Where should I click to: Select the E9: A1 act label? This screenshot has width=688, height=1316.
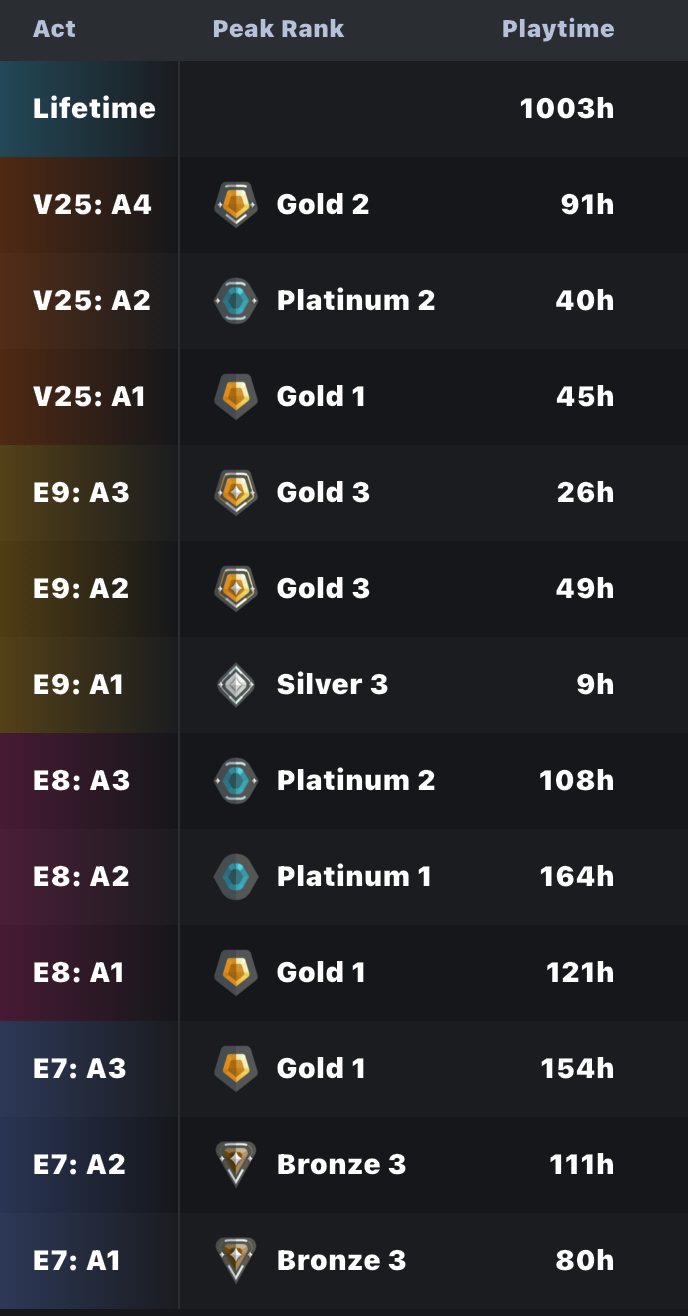pos(78,684)
